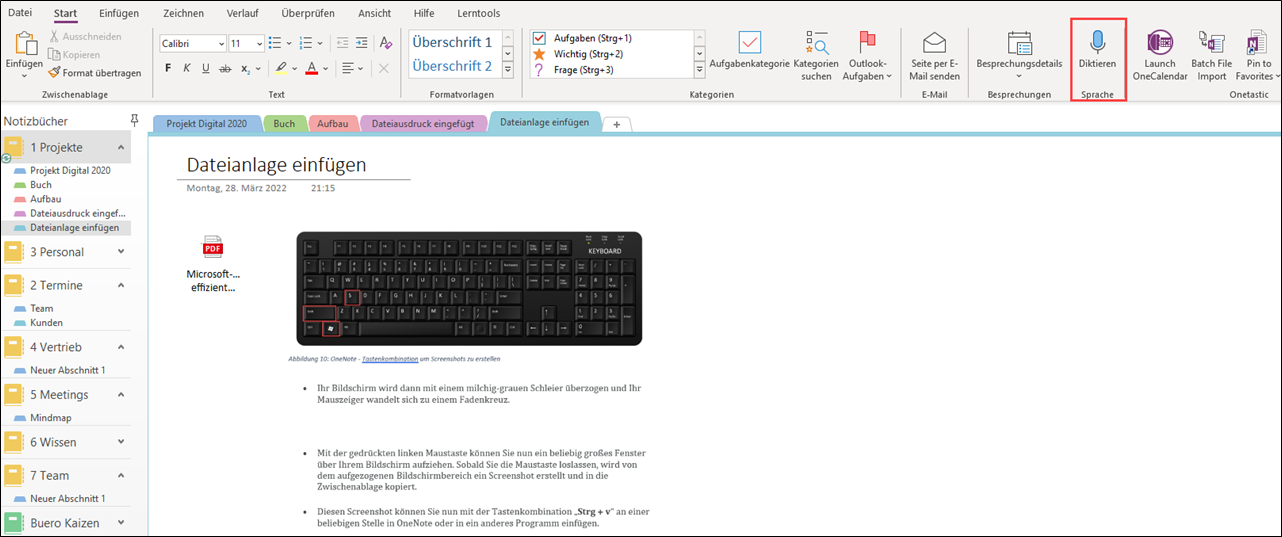Collapse the 1 Projekte notebook

tap(121, 147)
